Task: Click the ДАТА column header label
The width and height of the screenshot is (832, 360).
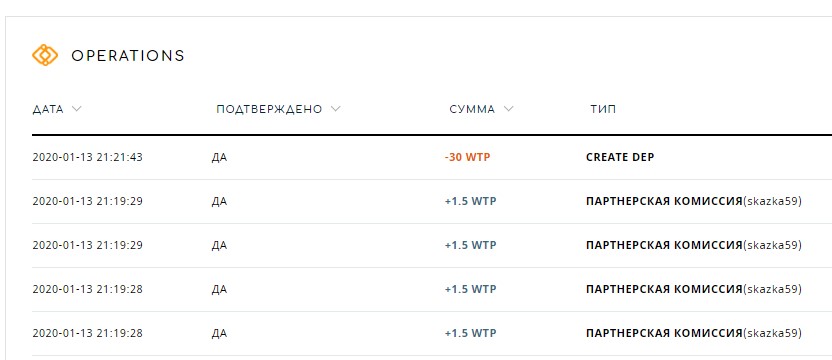Action: pos(48,109)
